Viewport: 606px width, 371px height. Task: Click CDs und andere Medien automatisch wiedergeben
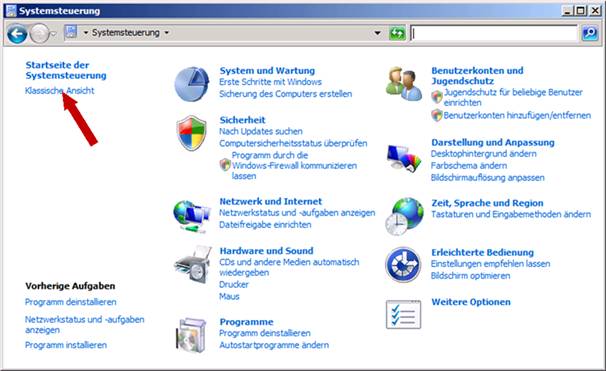click(289, 267)
